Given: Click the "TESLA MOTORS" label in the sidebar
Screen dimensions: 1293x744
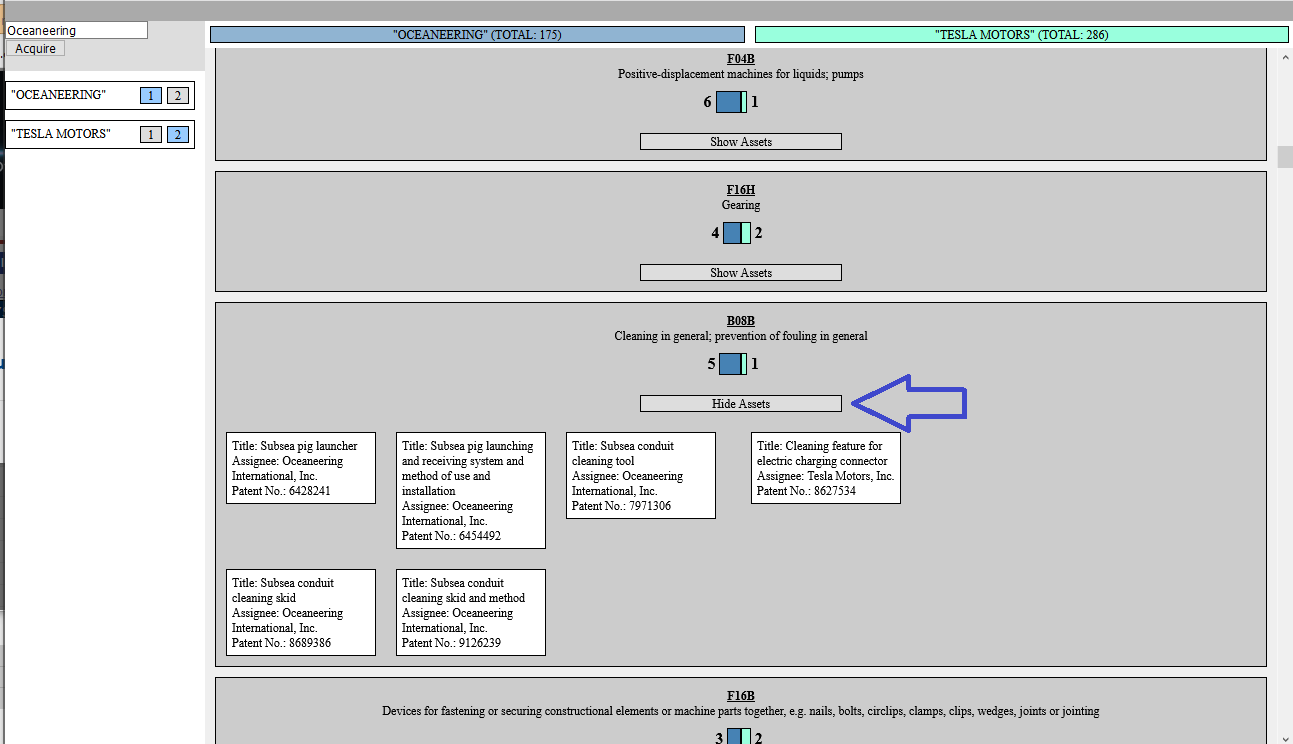Looking at the screenshot, I should point(61,135).
